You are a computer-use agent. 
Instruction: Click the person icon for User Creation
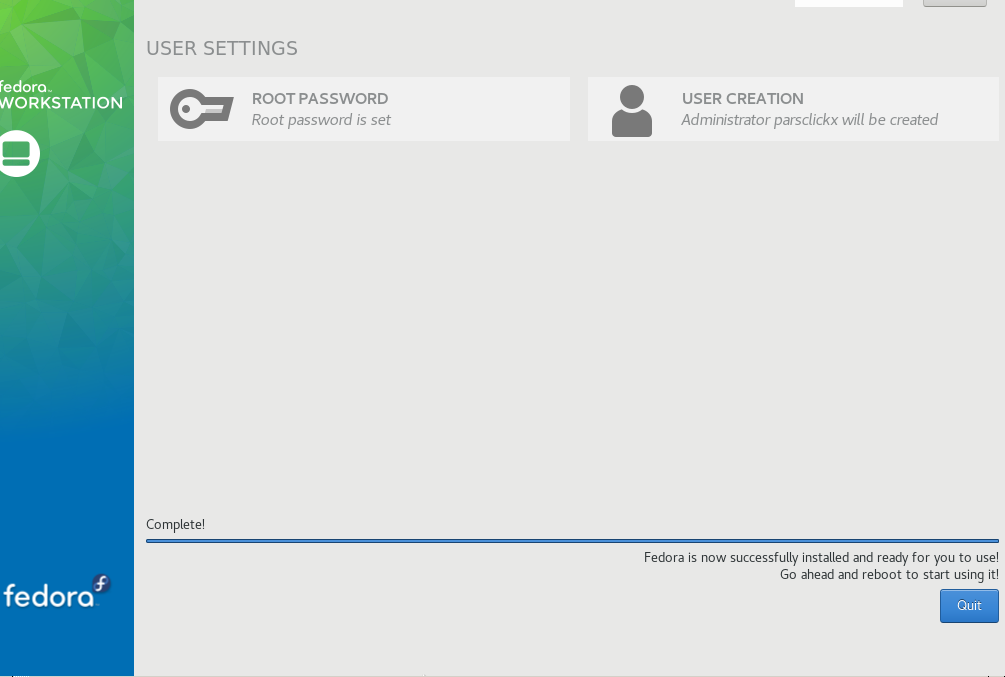click(631, 110)
